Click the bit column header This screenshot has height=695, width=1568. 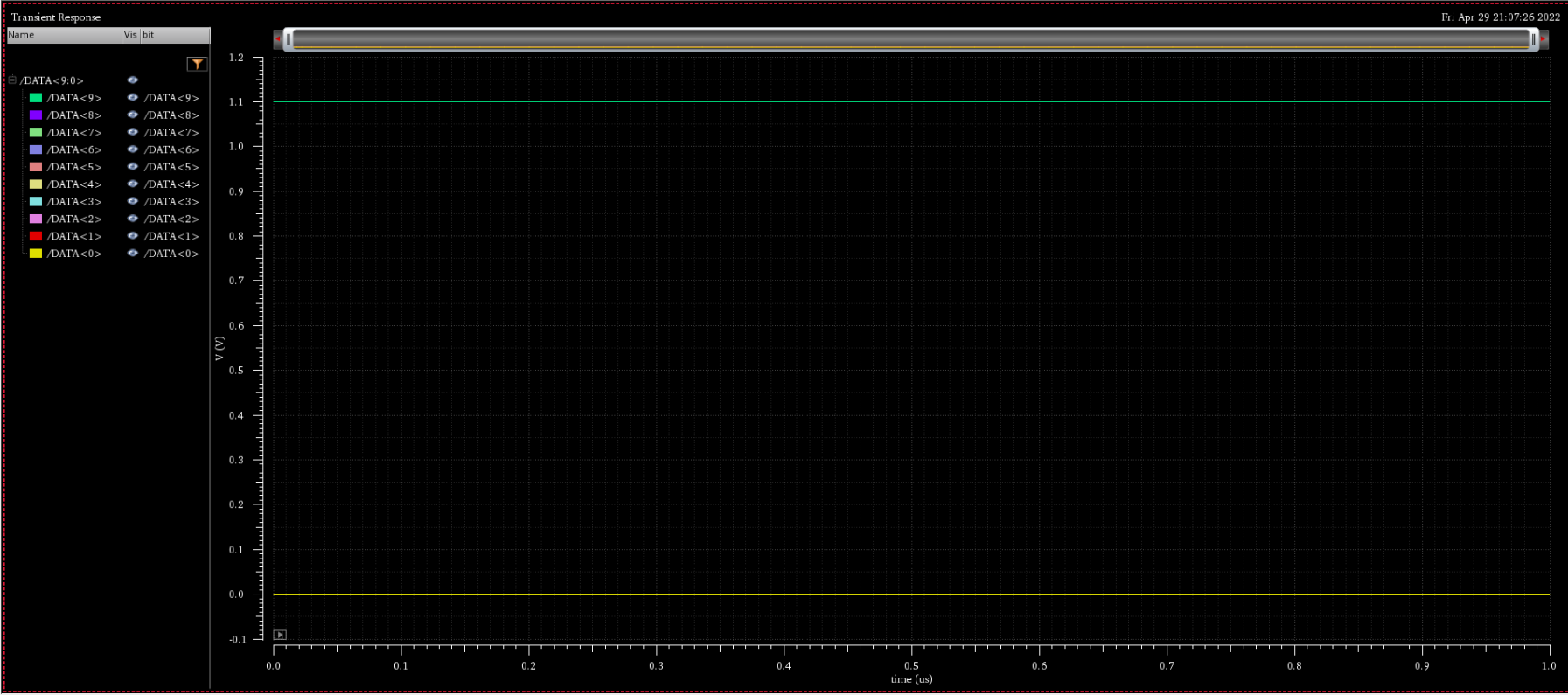(175, 35)
